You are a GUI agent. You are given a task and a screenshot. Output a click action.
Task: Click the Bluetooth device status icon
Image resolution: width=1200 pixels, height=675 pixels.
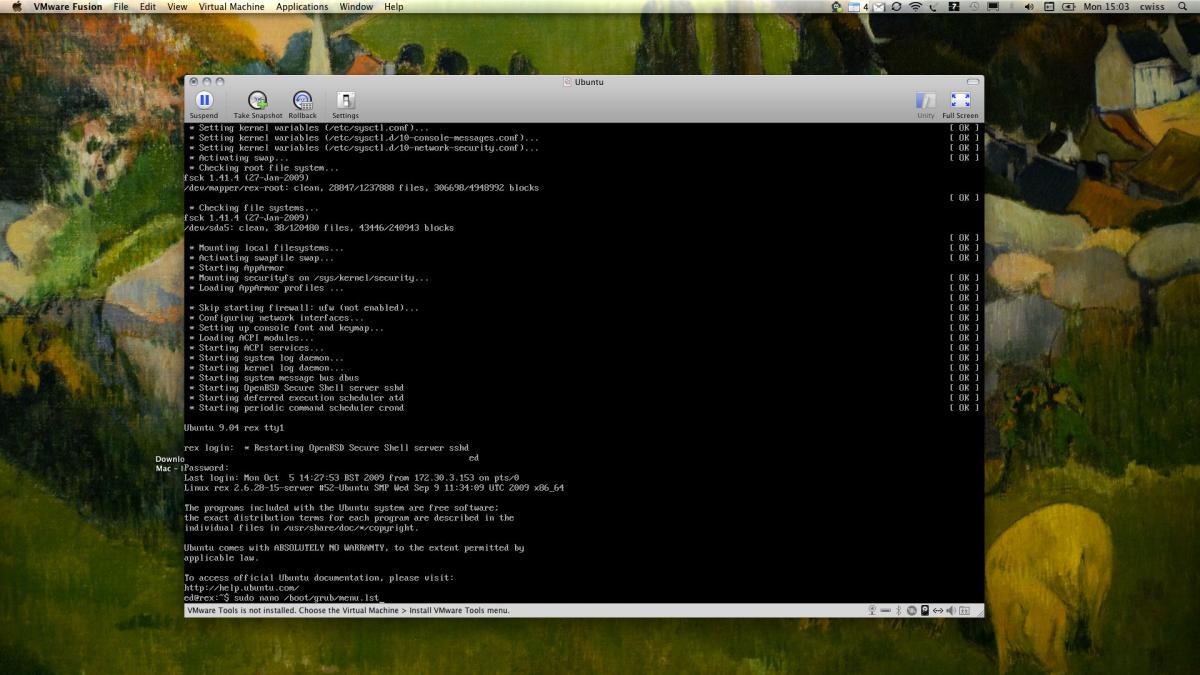(899, 610)
